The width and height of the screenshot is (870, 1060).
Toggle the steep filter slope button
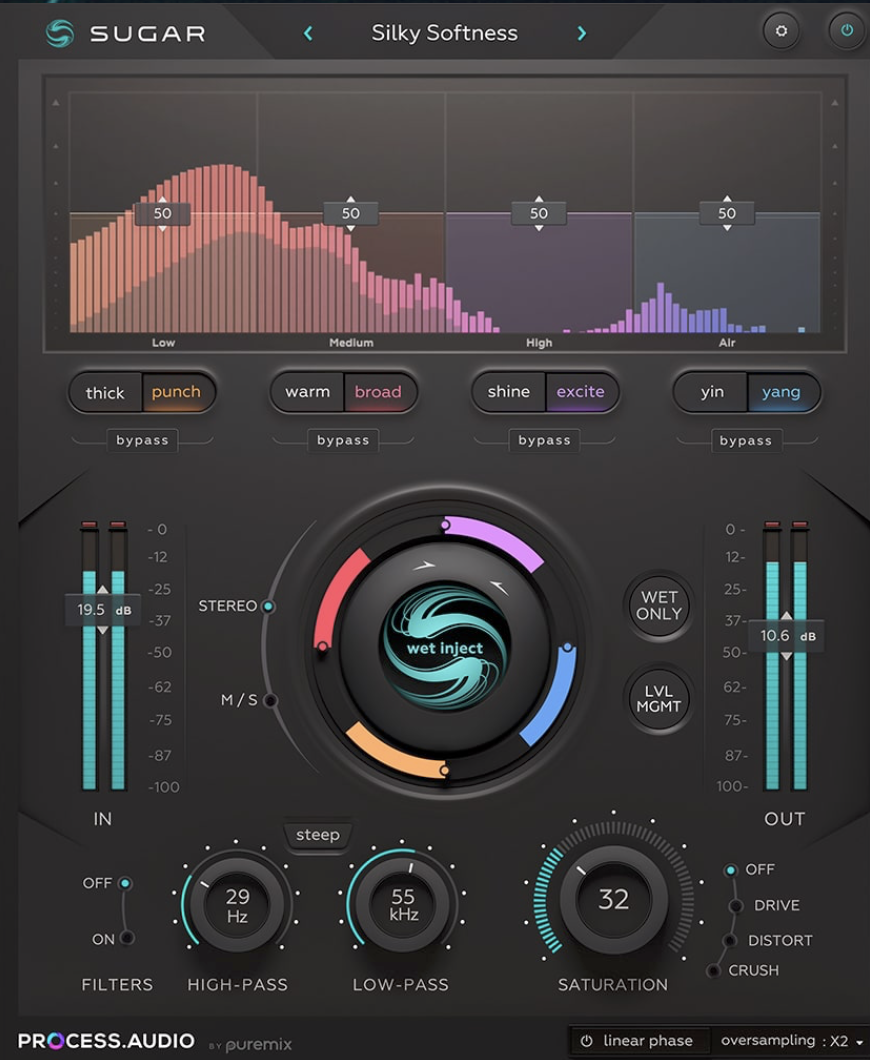pos(318,835)
